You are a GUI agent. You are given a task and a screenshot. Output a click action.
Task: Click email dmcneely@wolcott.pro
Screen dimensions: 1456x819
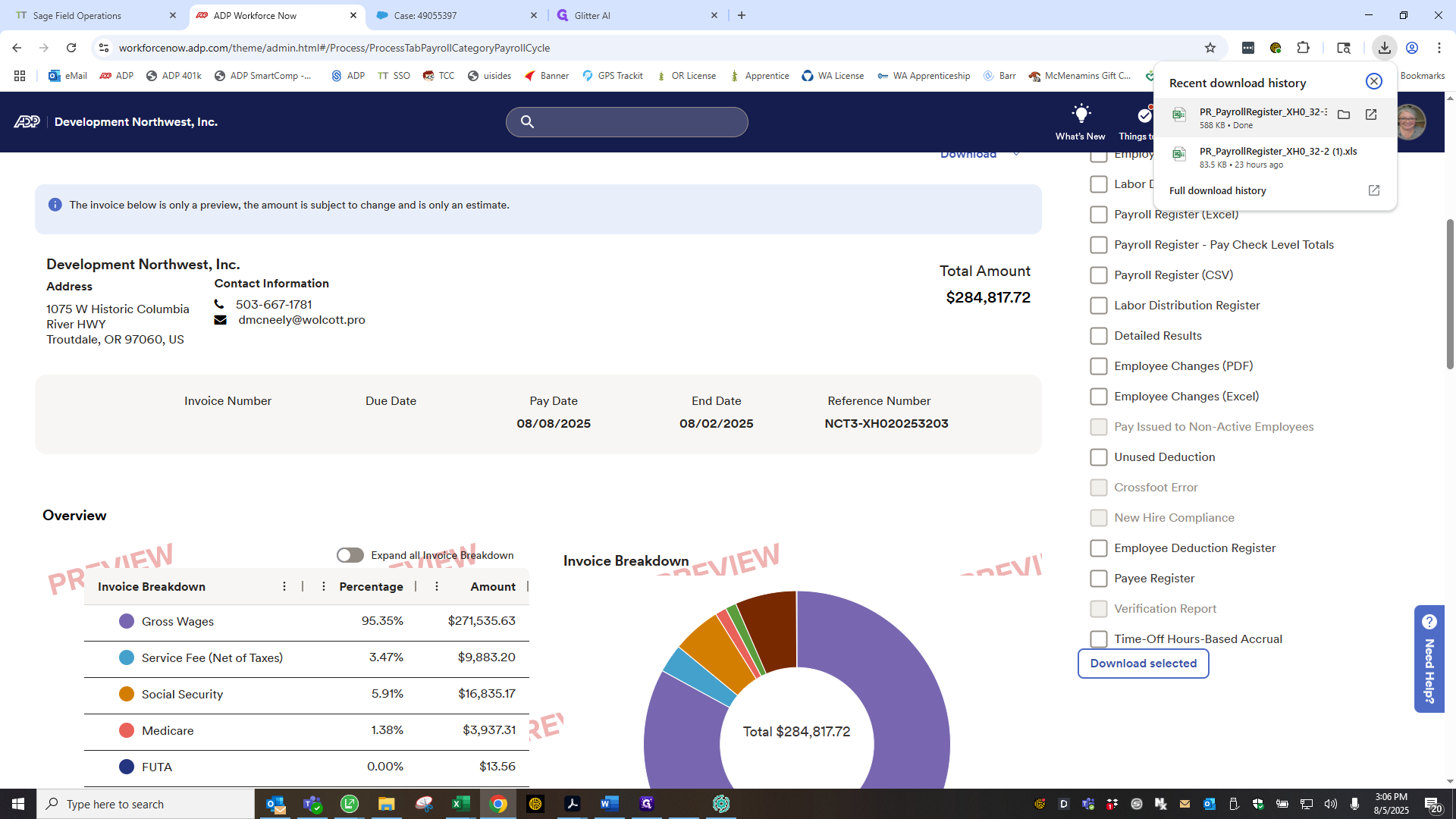click(301, 320)
